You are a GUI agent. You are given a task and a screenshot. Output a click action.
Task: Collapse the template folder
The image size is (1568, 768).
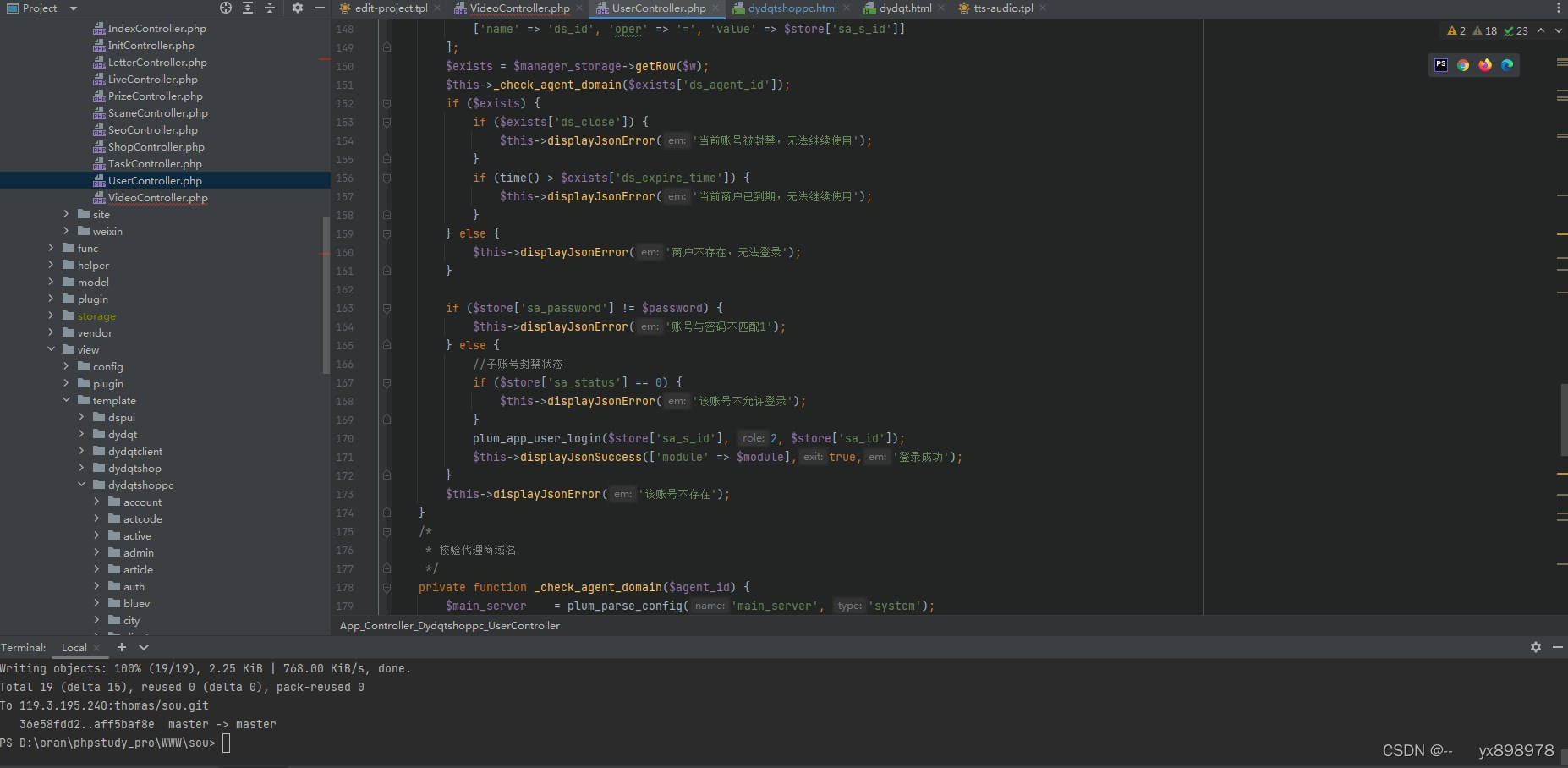click(x=66, y=401)
